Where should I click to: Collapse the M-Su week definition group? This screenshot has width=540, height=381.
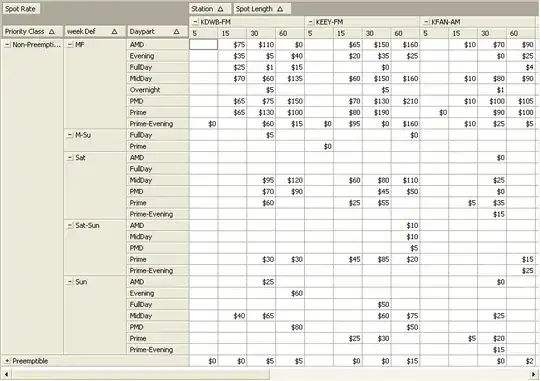(x=70, y=135)
